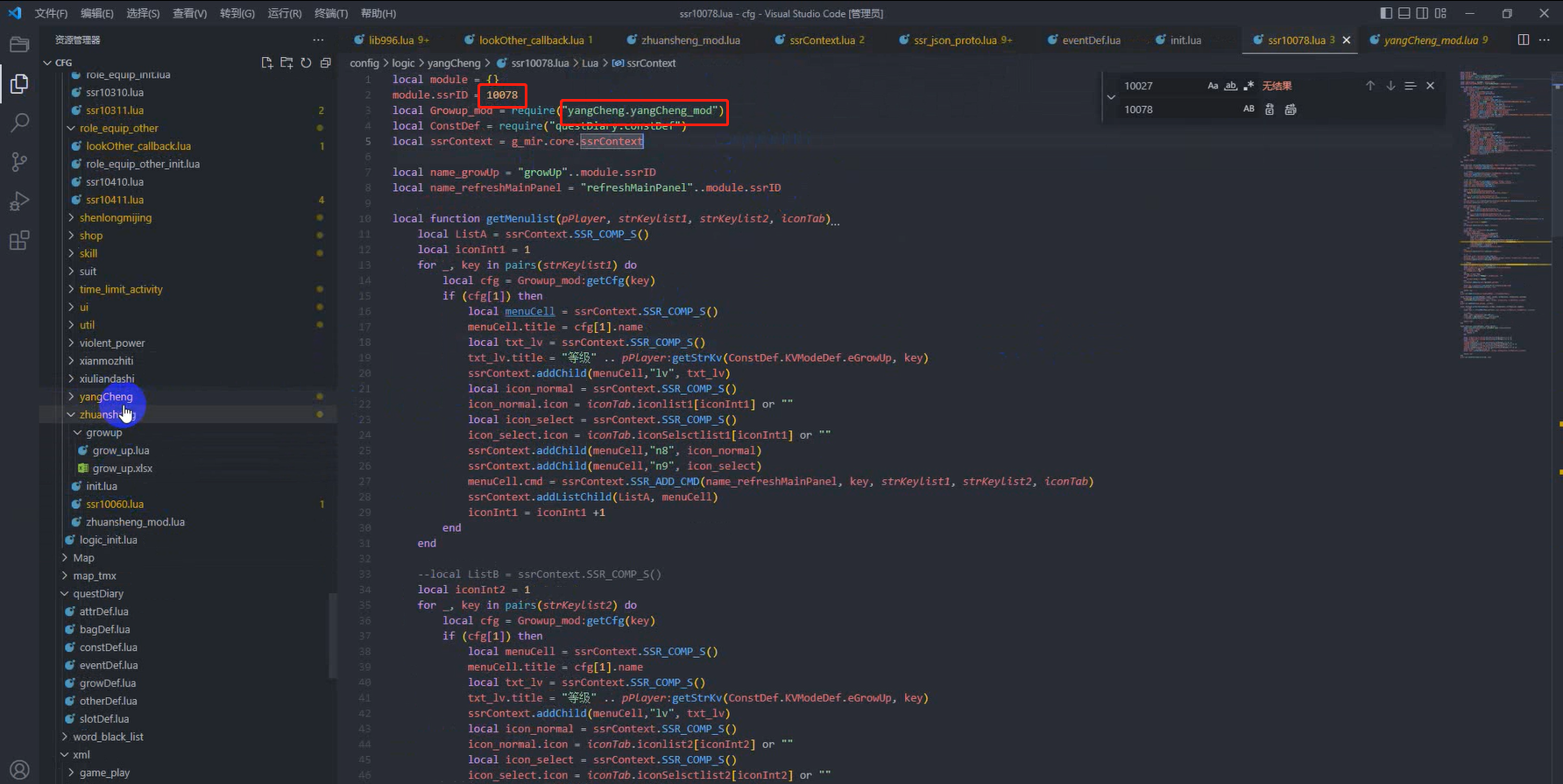Go to next match with down arrow

coord(1390,86)
